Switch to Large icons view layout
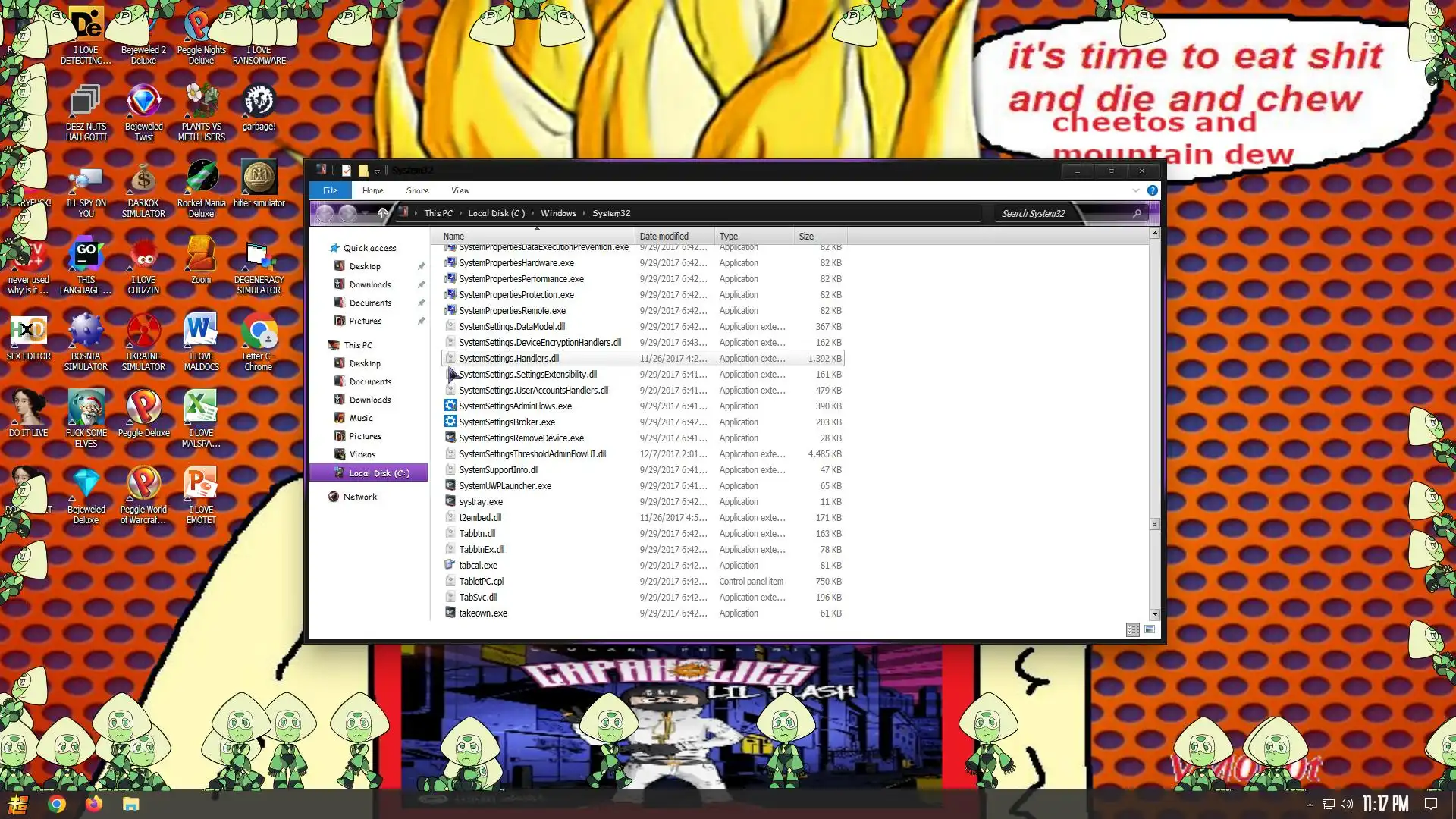 coord(1150,629)
